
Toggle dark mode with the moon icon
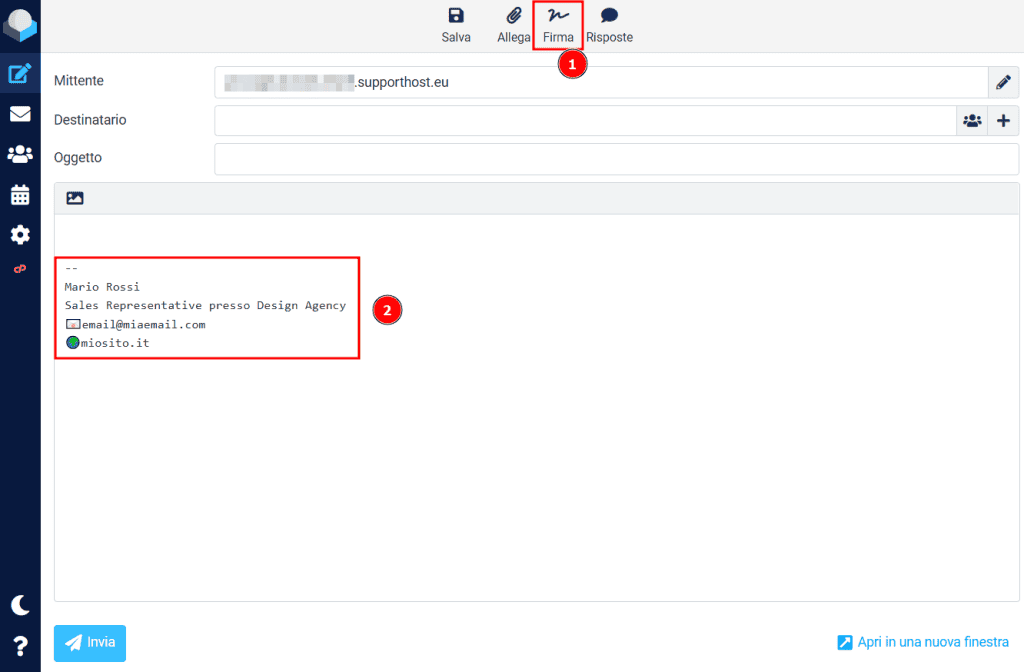click(20, 605)
